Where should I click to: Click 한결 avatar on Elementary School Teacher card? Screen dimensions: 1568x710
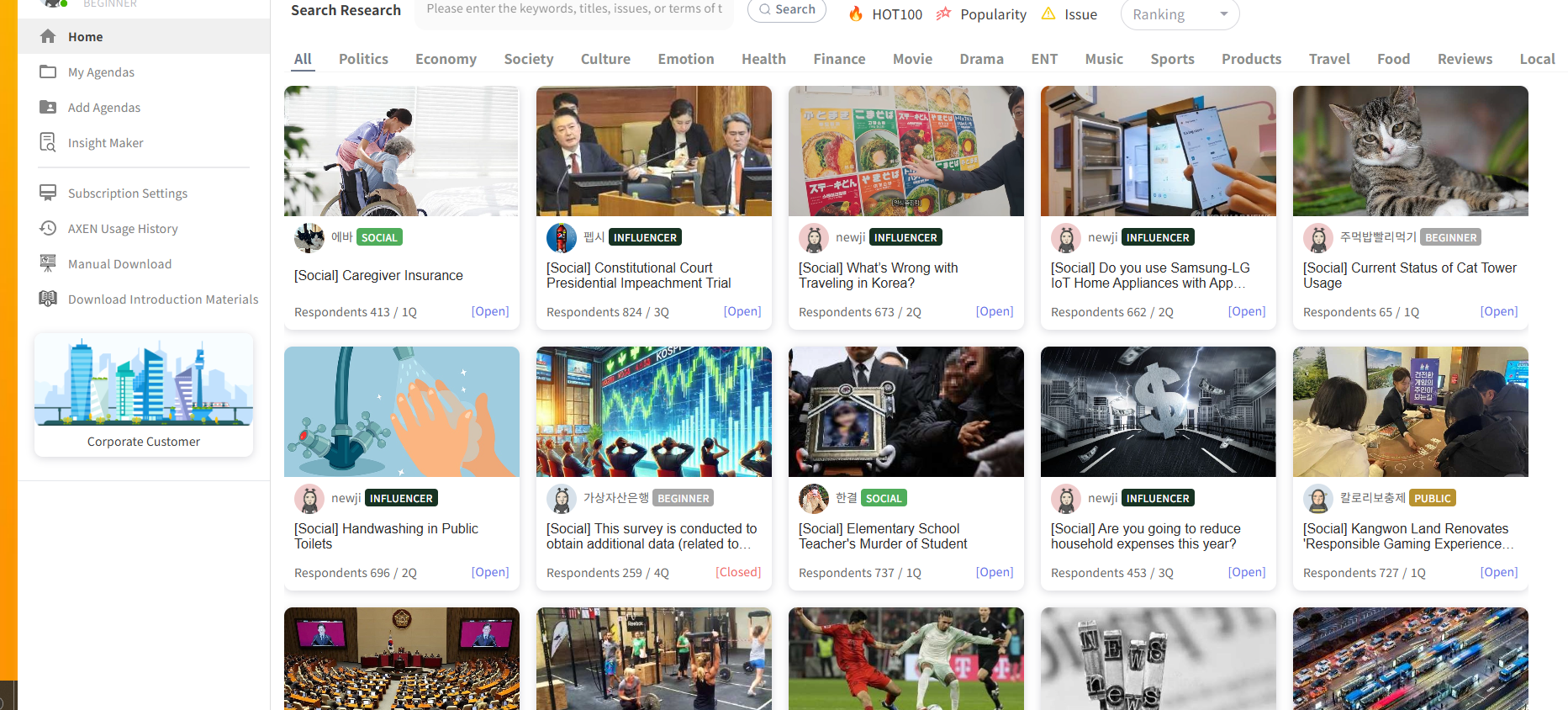(x=814, y=499)
